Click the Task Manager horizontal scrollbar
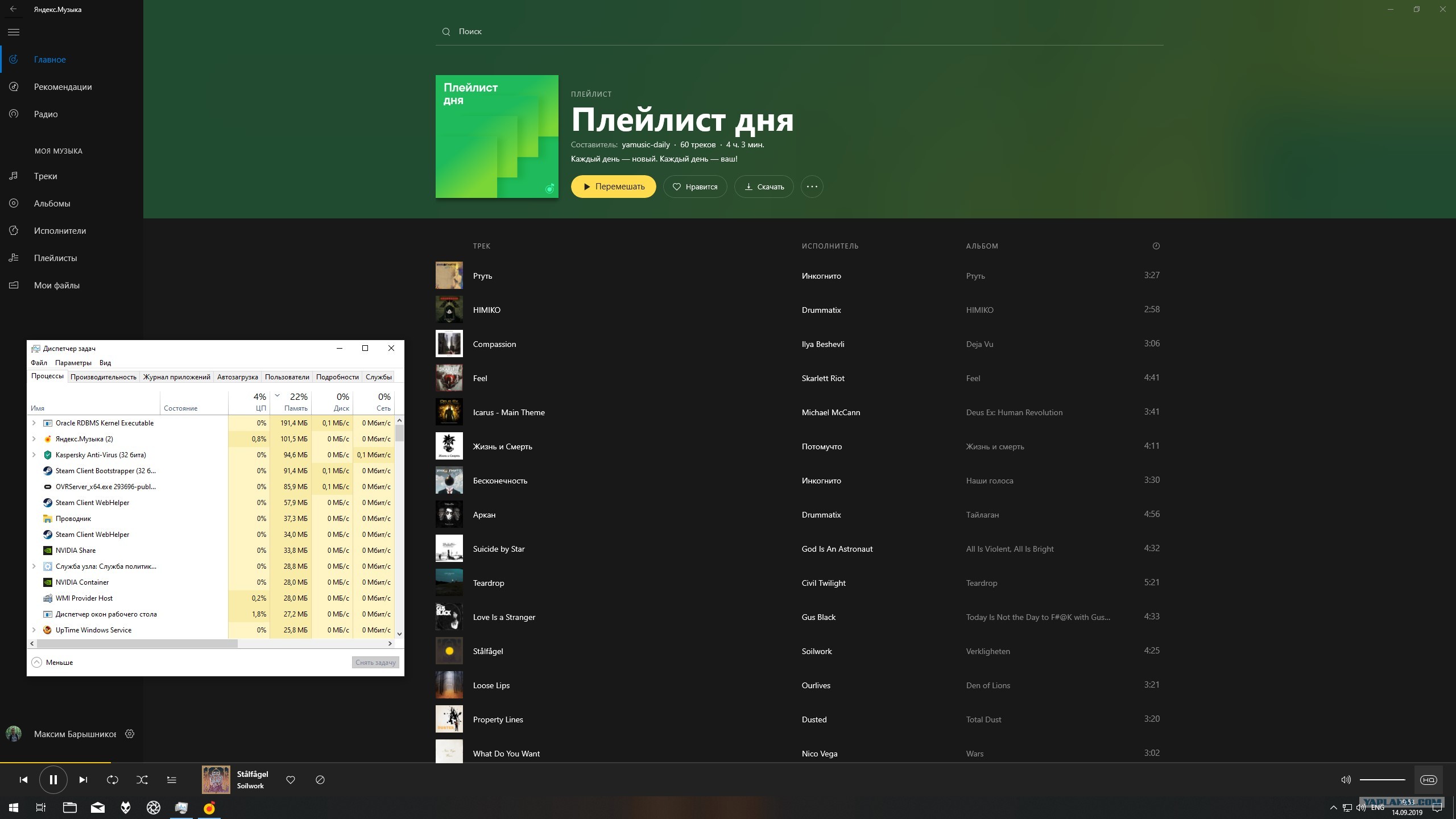The image size is (1456, 819). click(x=136, y=643)
